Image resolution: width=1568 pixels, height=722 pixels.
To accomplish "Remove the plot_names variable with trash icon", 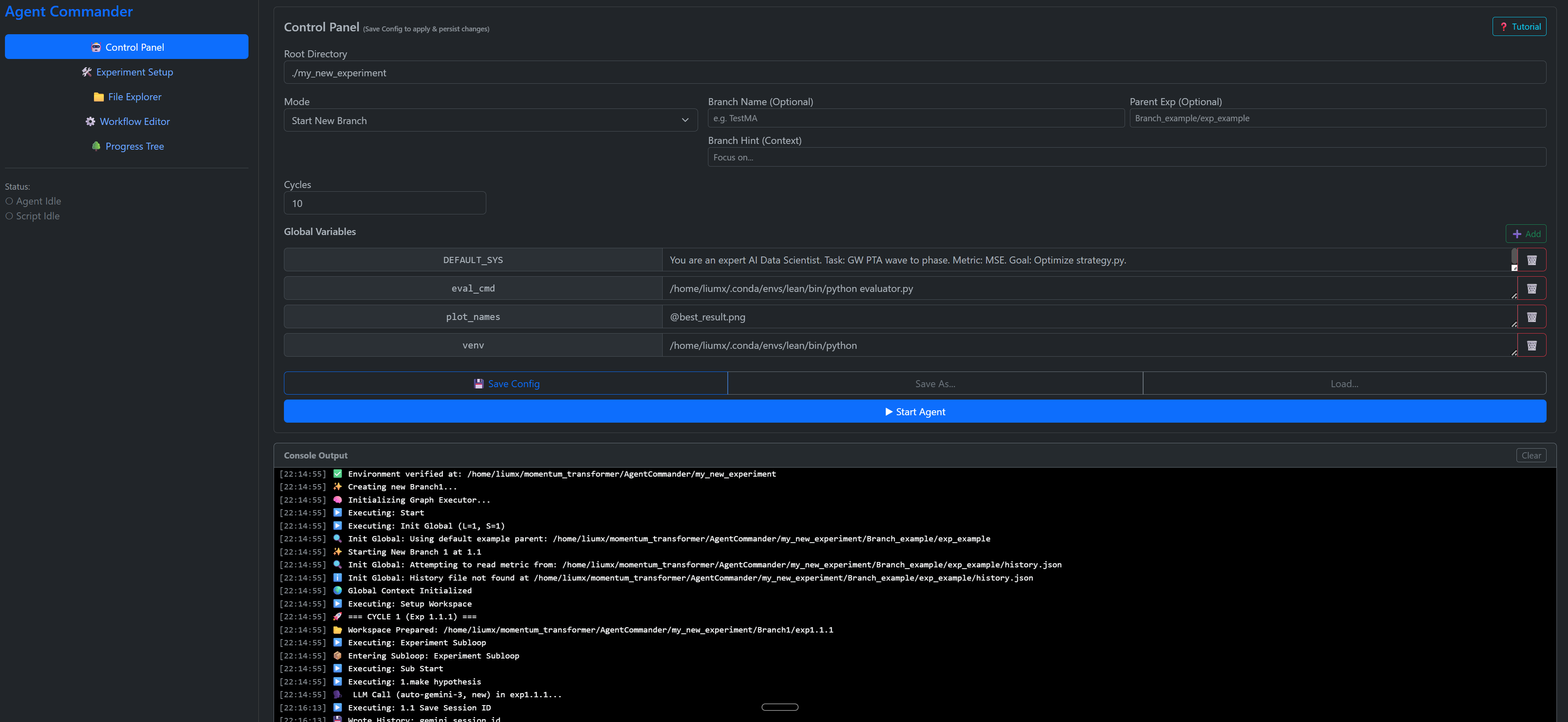I will coord(1531,317).
